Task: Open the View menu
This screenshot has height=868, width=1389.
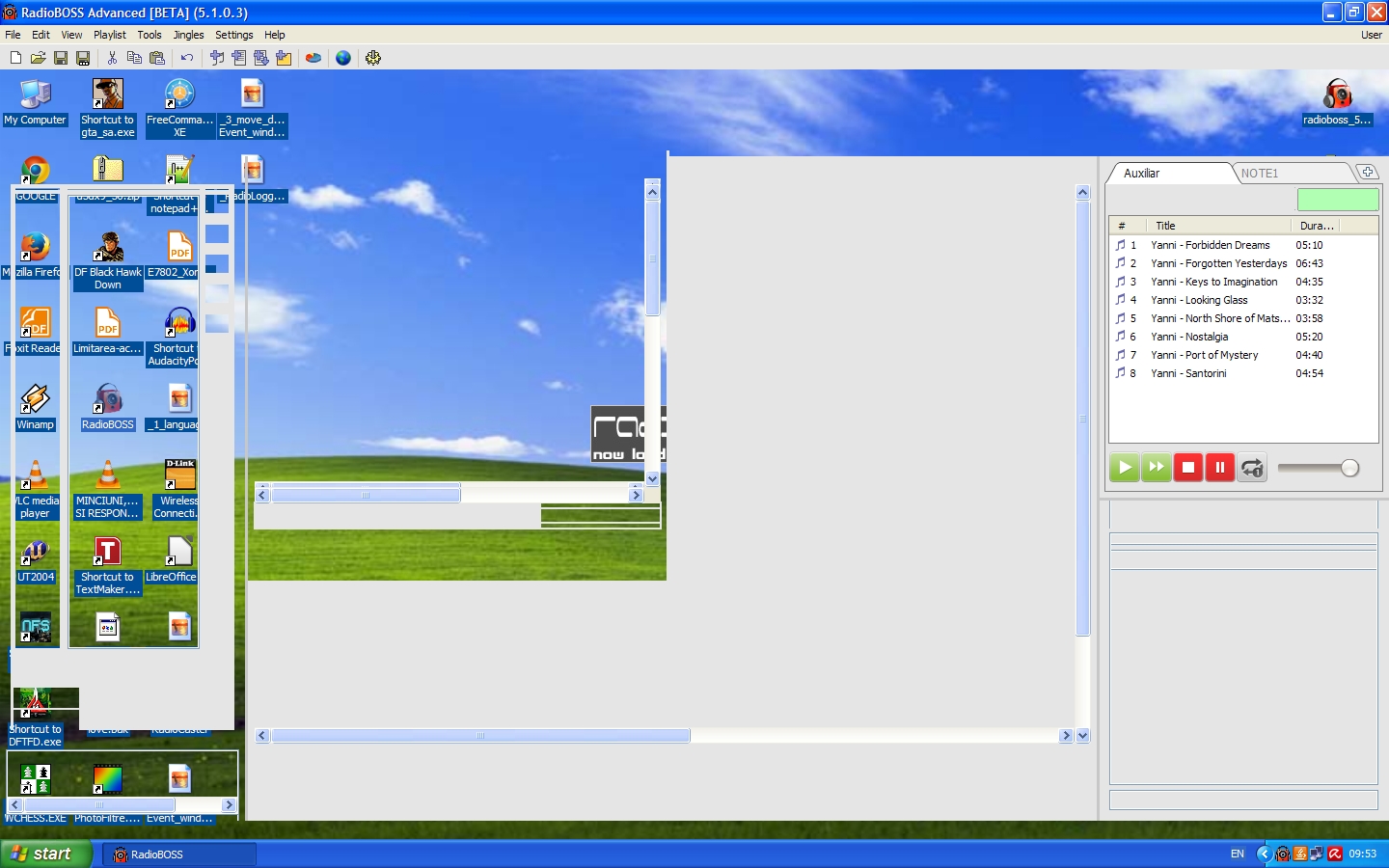Action: click(71, 35)
